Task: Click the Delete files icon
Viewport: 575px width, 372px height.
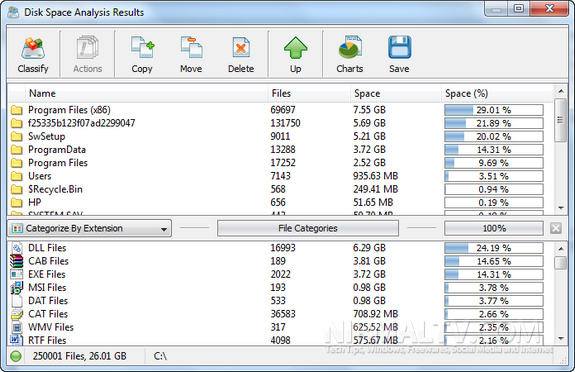Action: pyautogui.click(x=241, y=48)
